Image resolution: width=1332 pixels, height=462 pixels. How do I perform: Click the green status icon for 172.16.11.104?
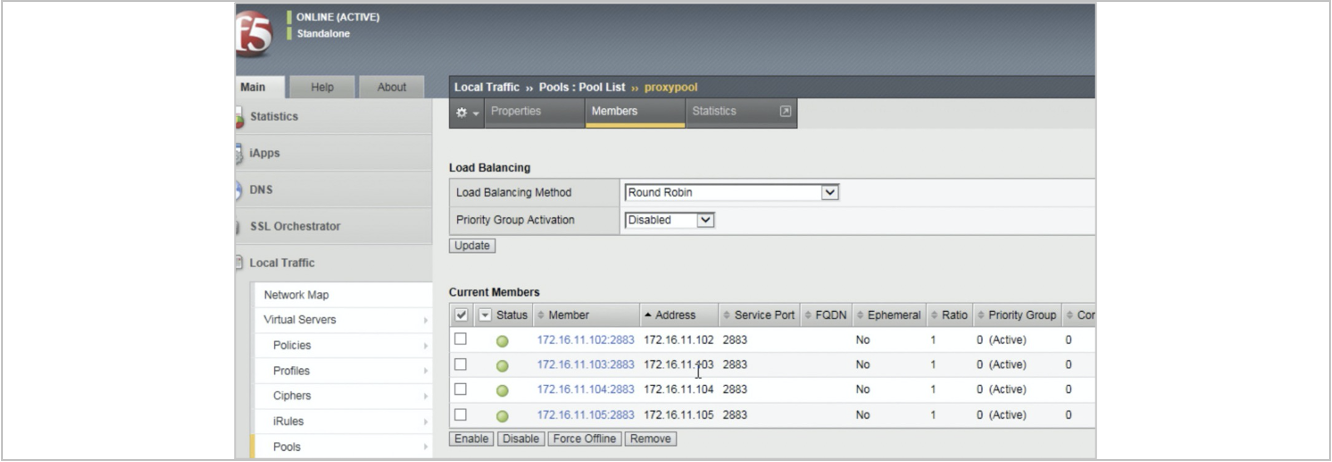(503, 391)
